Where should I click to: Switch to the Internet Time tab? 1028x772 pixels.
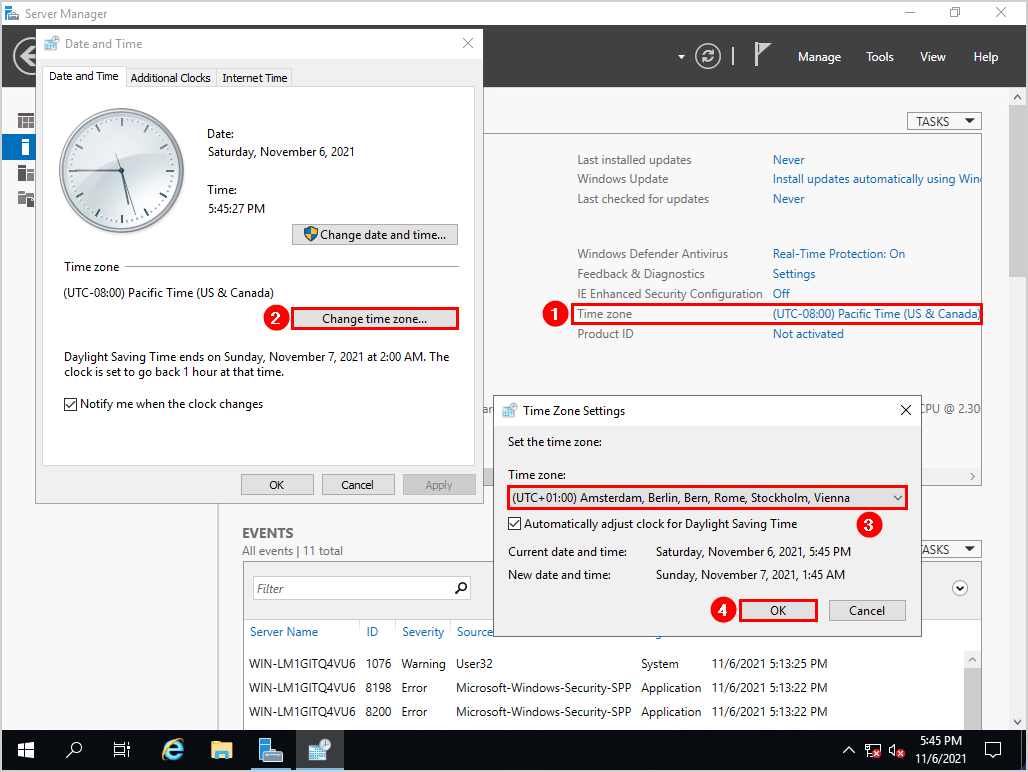click(x=254, y=77)
